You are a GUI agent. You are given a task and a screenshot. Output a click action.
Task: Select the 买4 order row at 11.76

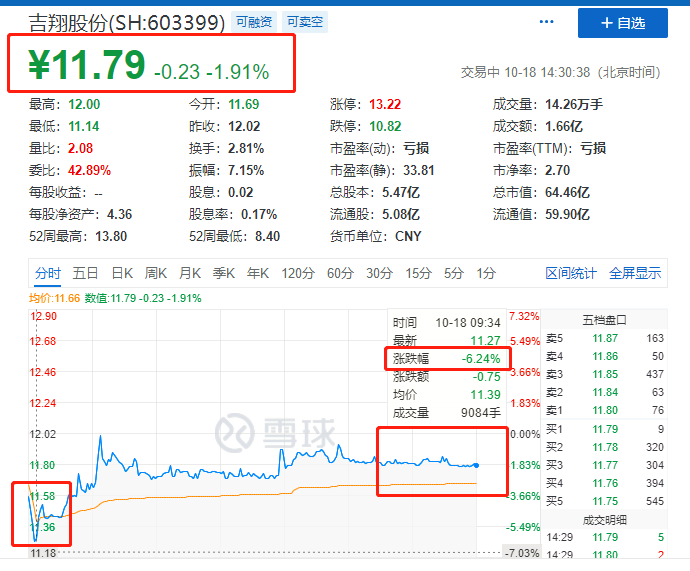coord(605,483)
